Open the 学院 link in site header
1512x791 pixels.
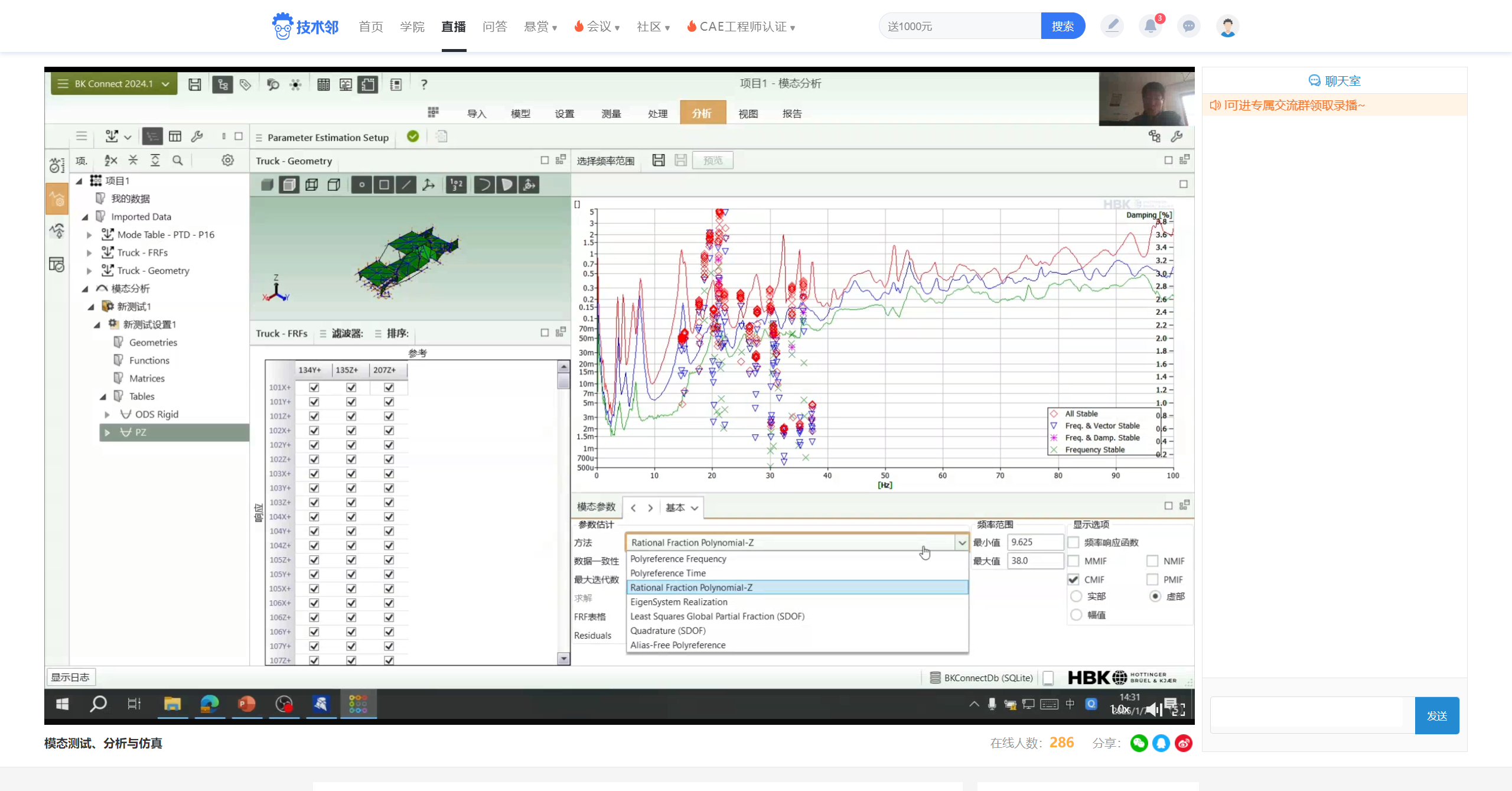tap(412, 27)
